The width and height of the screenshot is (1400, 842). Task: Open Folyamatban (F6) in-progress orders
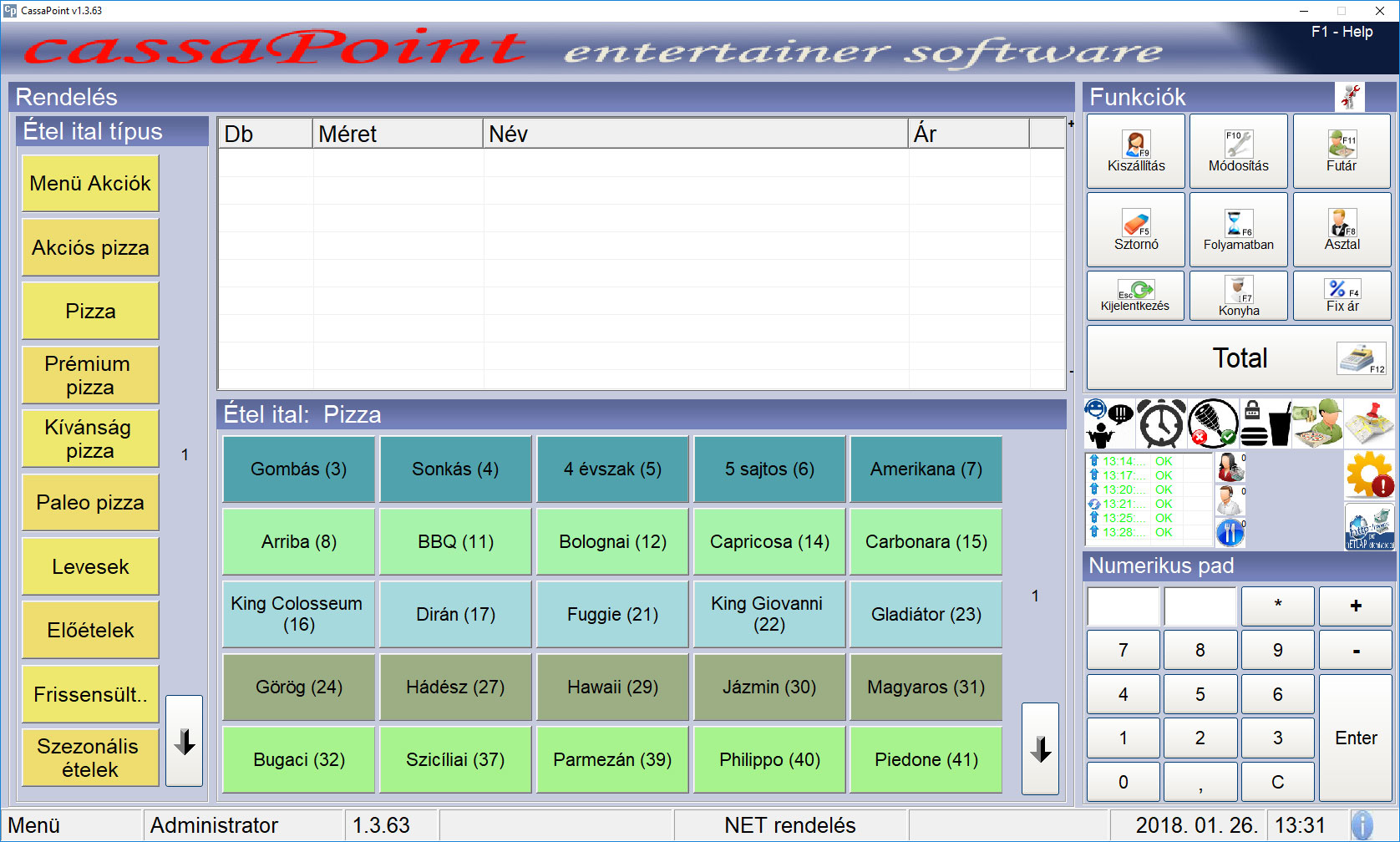[1239, 230]
